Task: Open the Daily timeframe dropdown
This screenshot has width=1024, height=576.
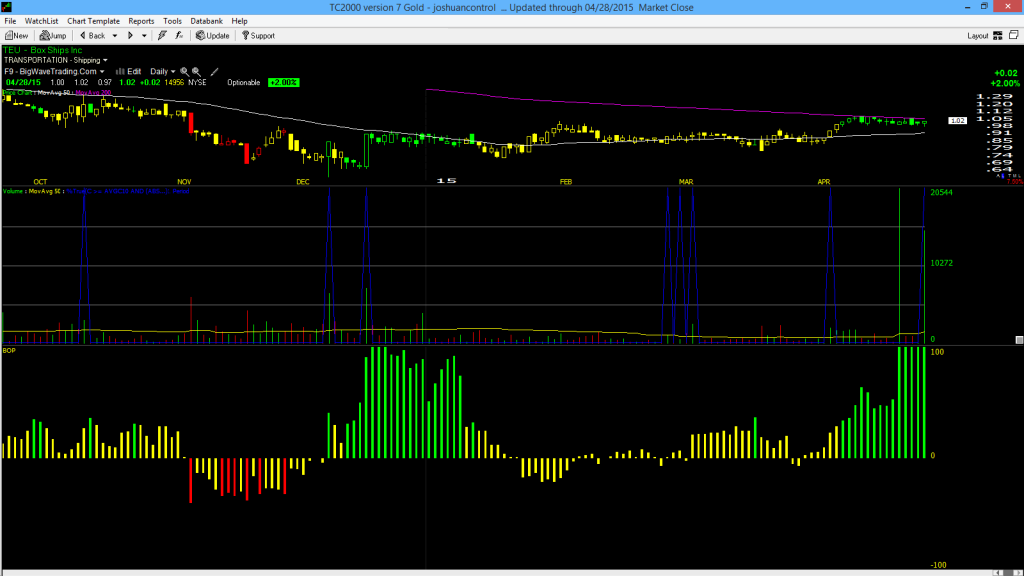Action: click(x=162, y=72)
